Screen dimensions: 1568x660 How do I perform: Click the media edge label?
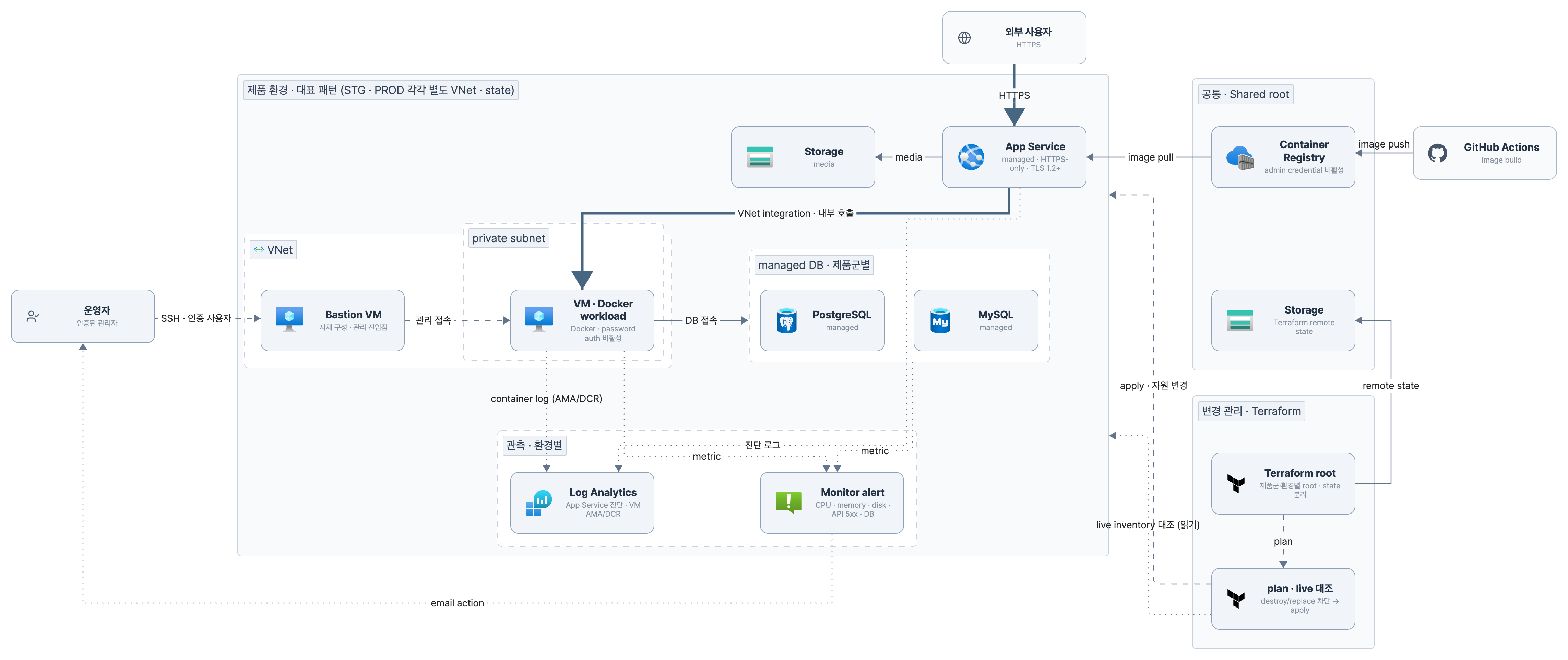coord(908,157)
